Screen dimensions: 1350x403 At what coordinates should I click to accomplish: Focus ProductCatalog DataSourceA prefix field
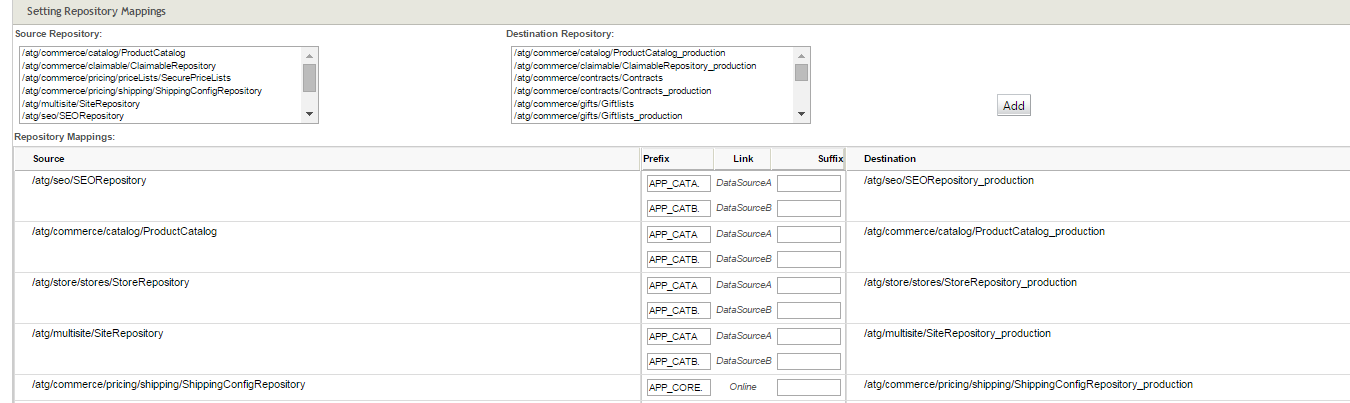pos(679,234)
